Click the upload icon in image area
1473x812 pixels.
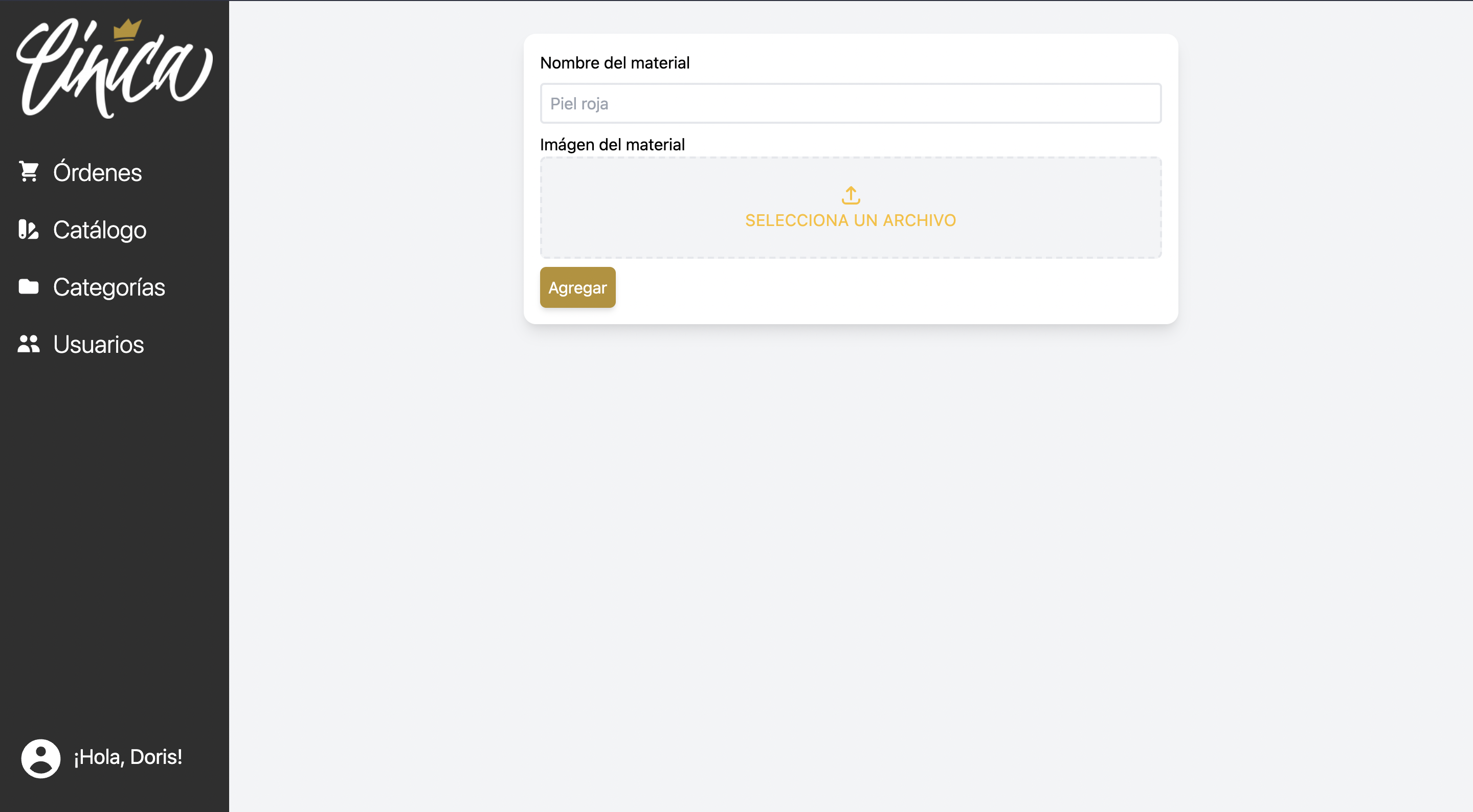(x=850, y=195)
